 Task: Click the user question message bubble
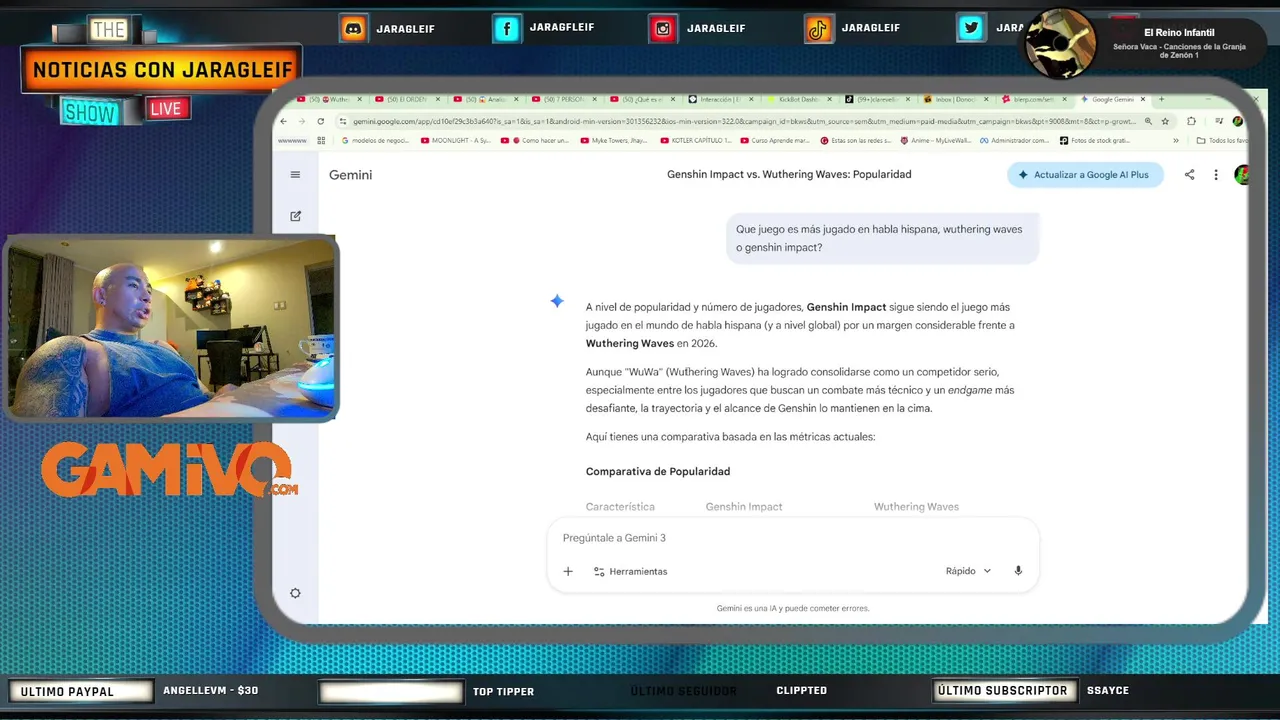(x=882, y=238)
